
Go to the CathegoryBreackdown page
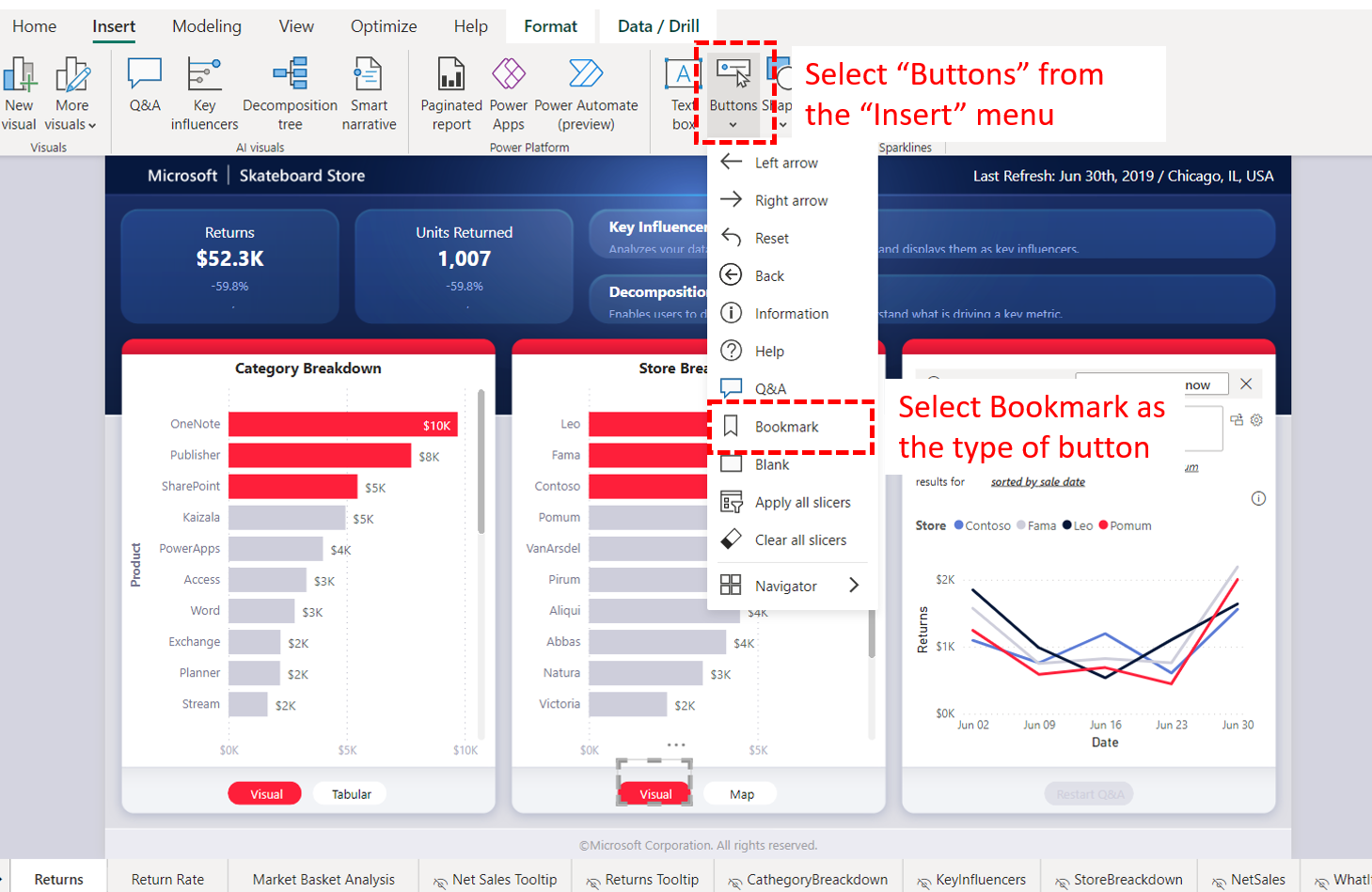click(x=809, y=880)
